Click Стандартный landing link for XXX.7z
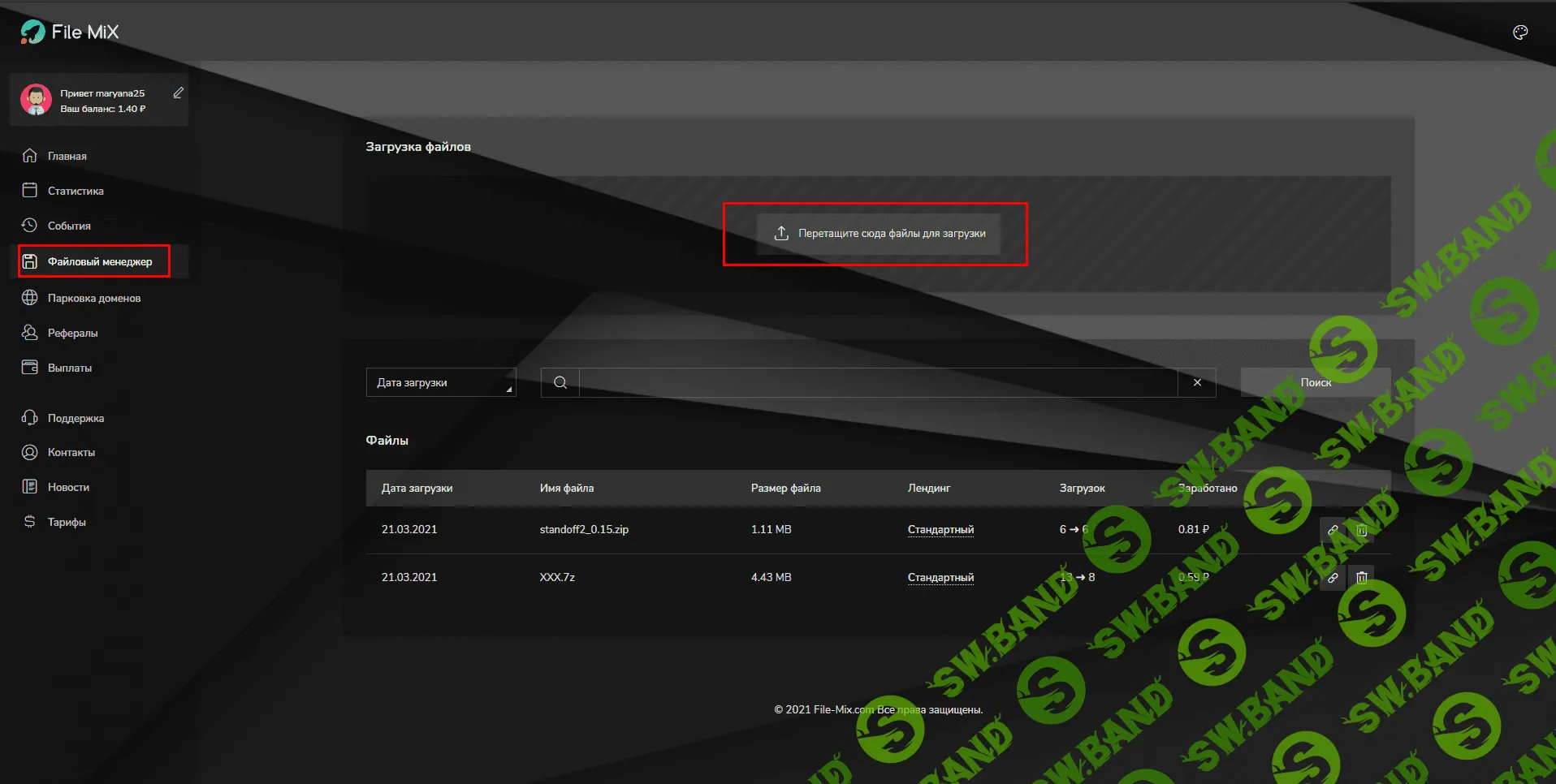This screenshot has width=1556, height=784. 940,578
